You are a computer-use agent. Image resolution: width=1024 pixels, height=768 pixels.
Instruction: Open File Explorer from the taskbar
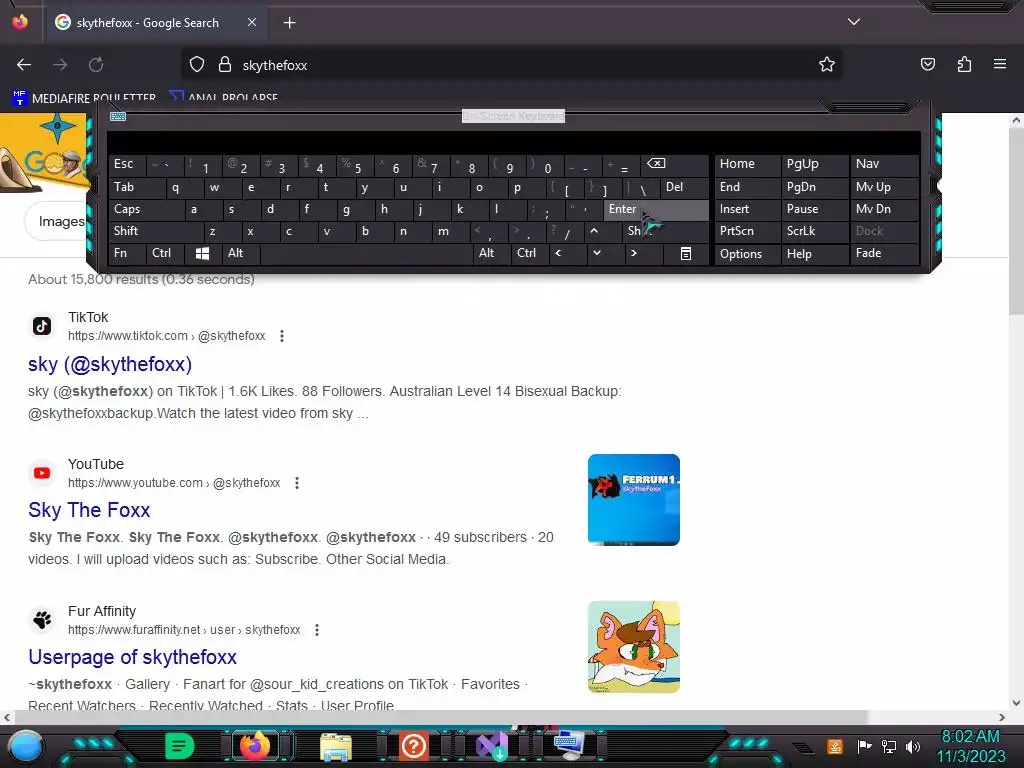(336, 747)
